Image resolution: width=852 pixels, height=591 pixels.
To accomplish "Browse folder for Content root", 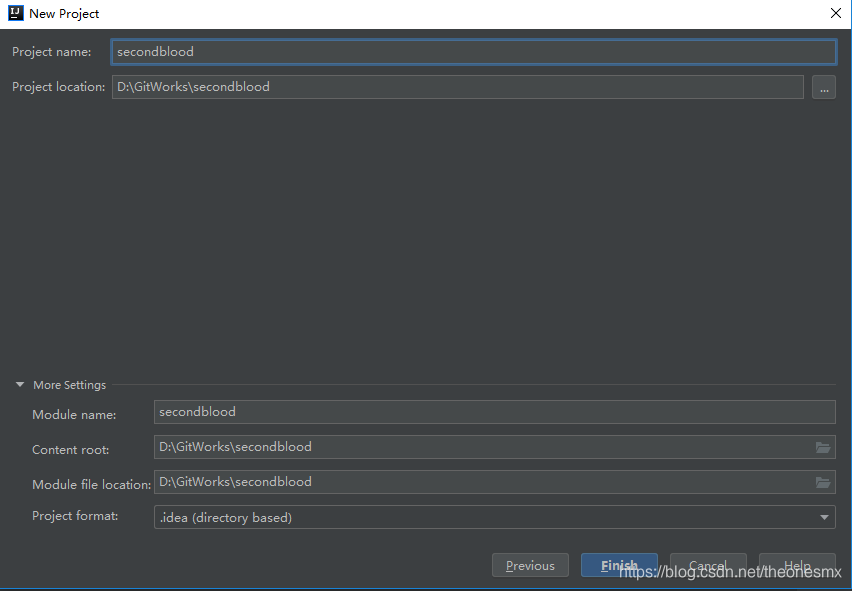I will 823,448.
